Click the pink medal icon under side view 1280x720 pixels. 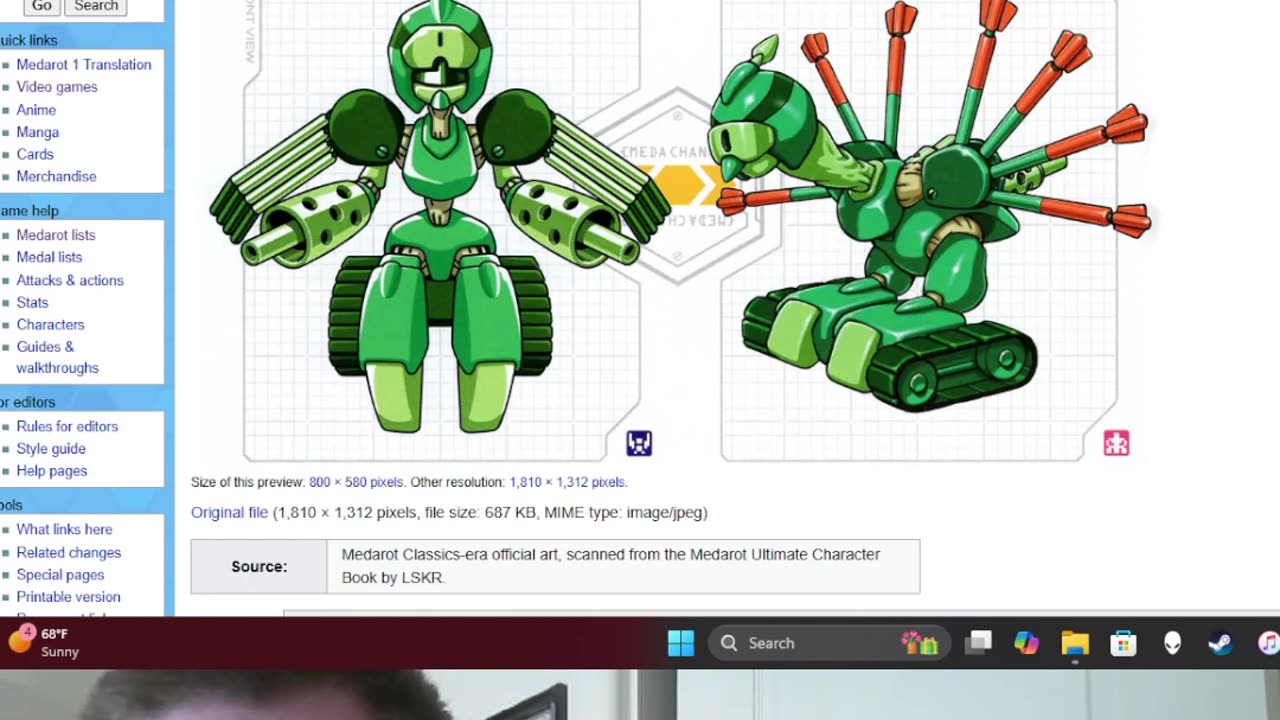1116,443
